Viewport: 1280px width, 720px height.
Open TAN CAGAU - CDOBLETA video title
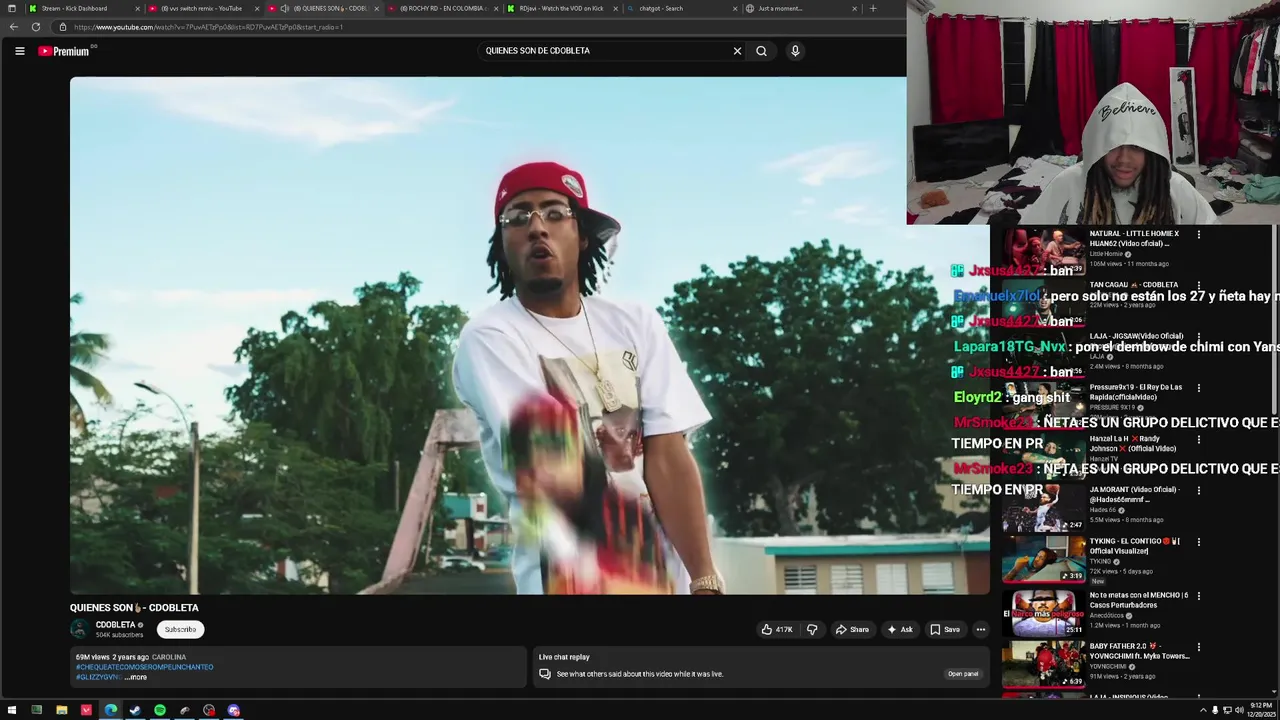pos(1133,285)
